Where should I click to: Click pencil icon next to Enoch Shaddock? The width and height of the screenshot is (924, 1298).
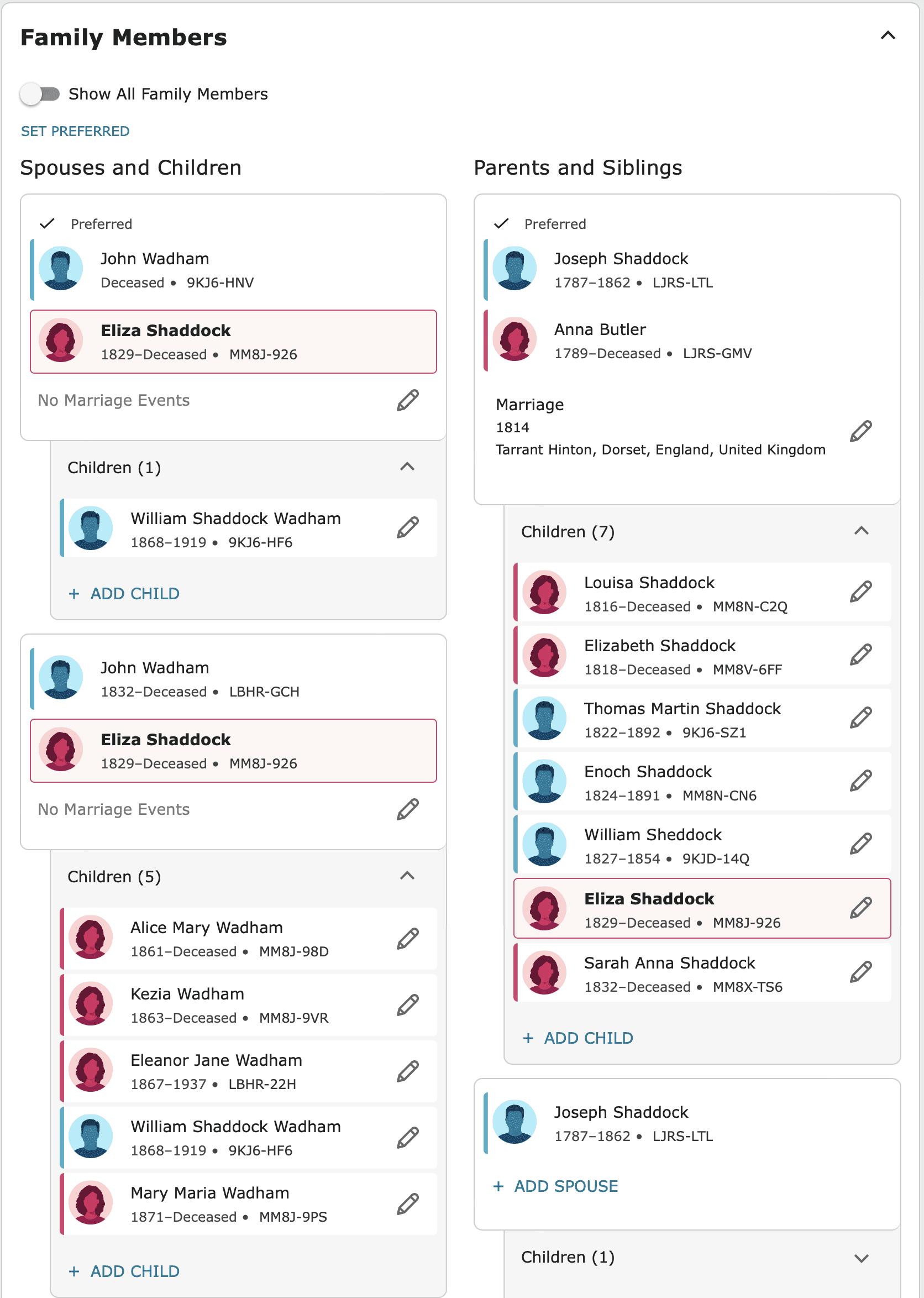(860, 781)
